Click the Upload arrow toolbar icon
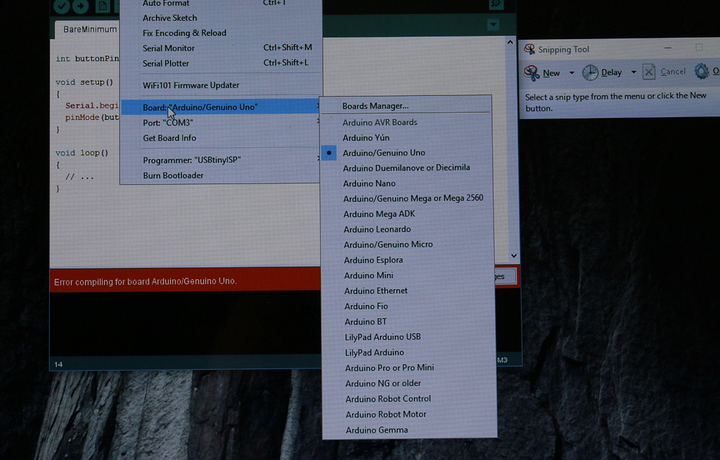This screenshot has height=460, width=720. click(x=80, y=6)
